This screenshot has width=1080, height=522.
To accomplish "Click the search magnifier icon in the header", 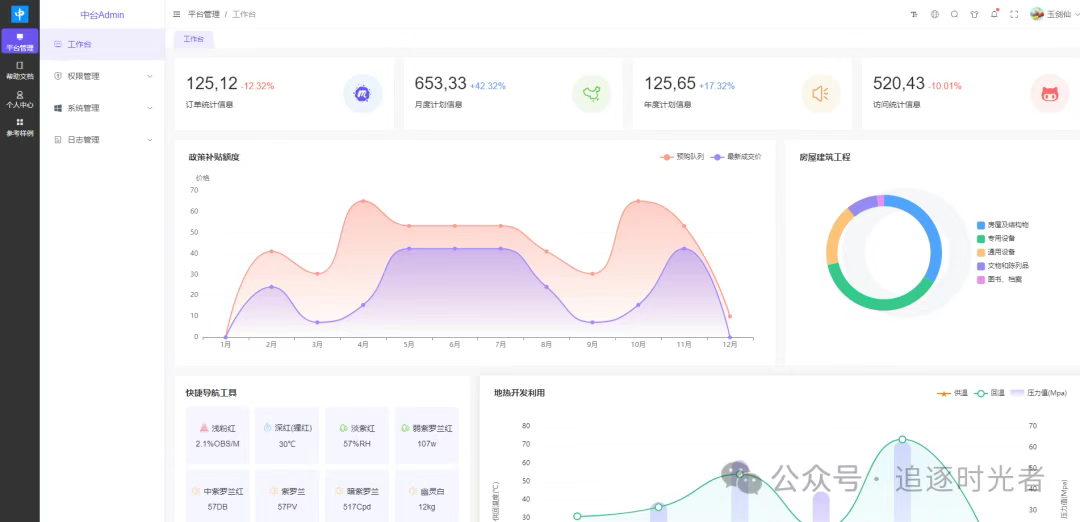I will (x=954, y=14).
